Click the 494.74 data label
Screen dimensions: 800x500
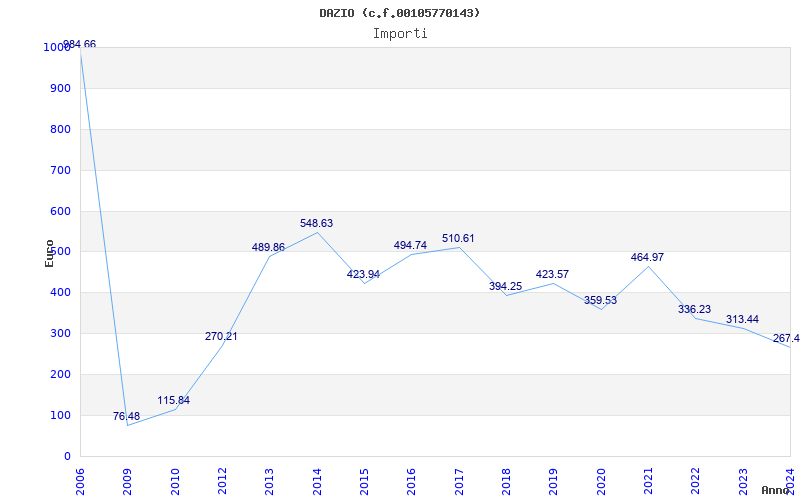(x=410, y=245)
